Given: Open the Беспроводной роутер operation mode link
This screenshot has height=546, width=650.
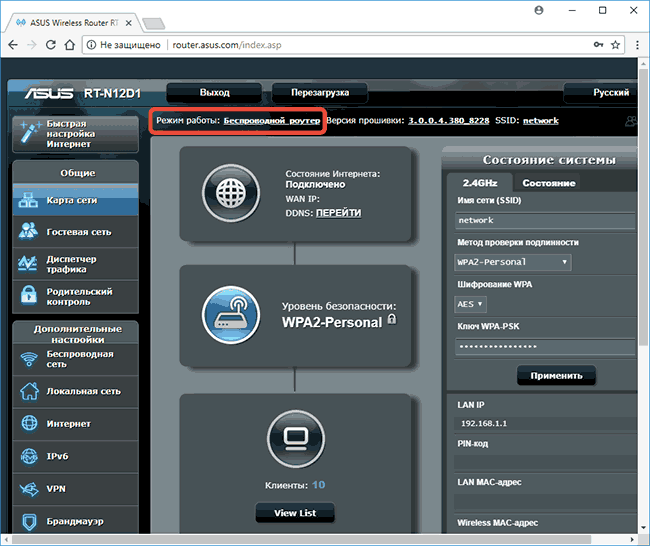Looking at the screenshot, I should [x=272, y=121].
